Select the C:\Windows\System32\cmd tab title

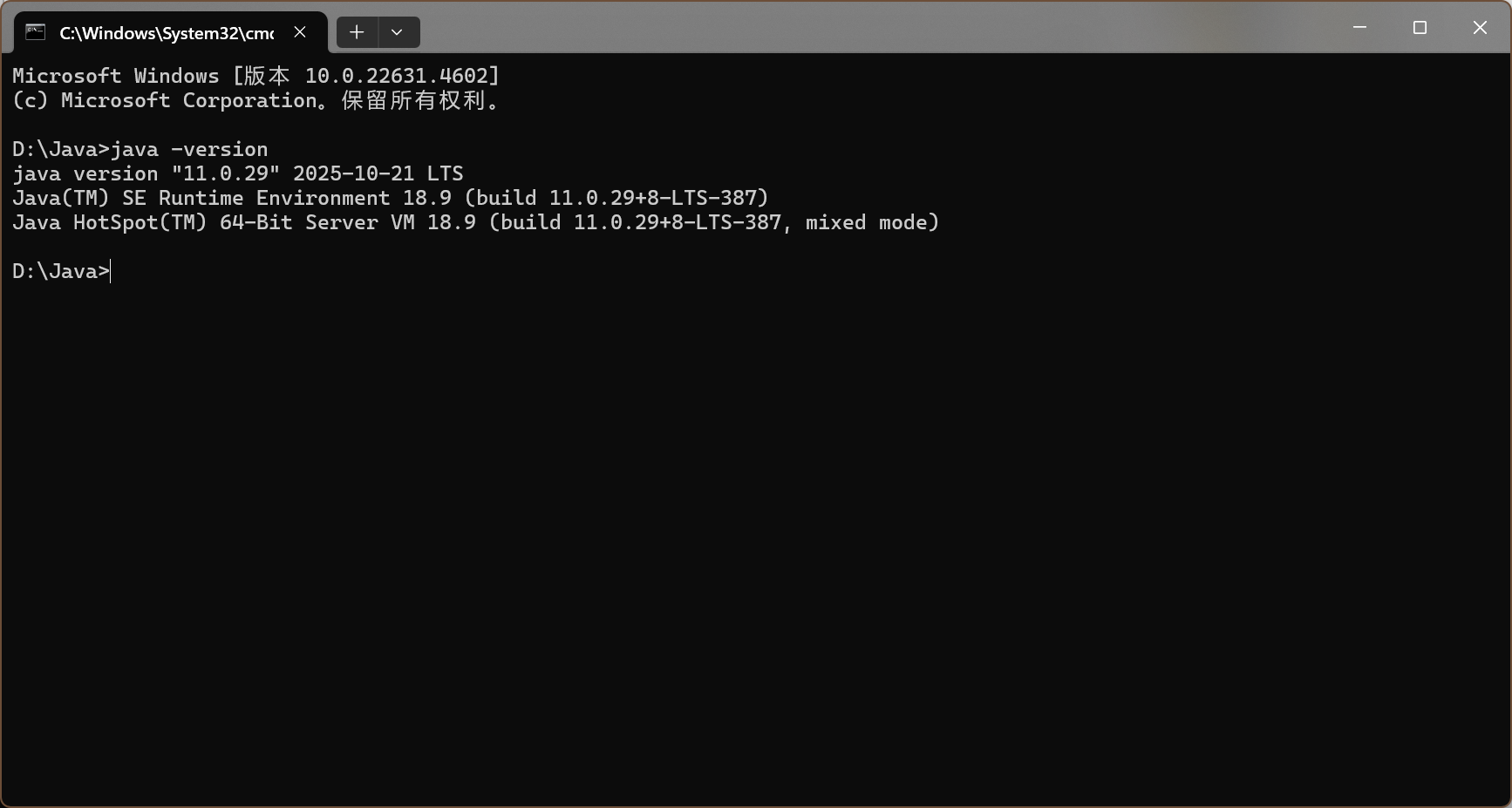(x=167, y=33)
